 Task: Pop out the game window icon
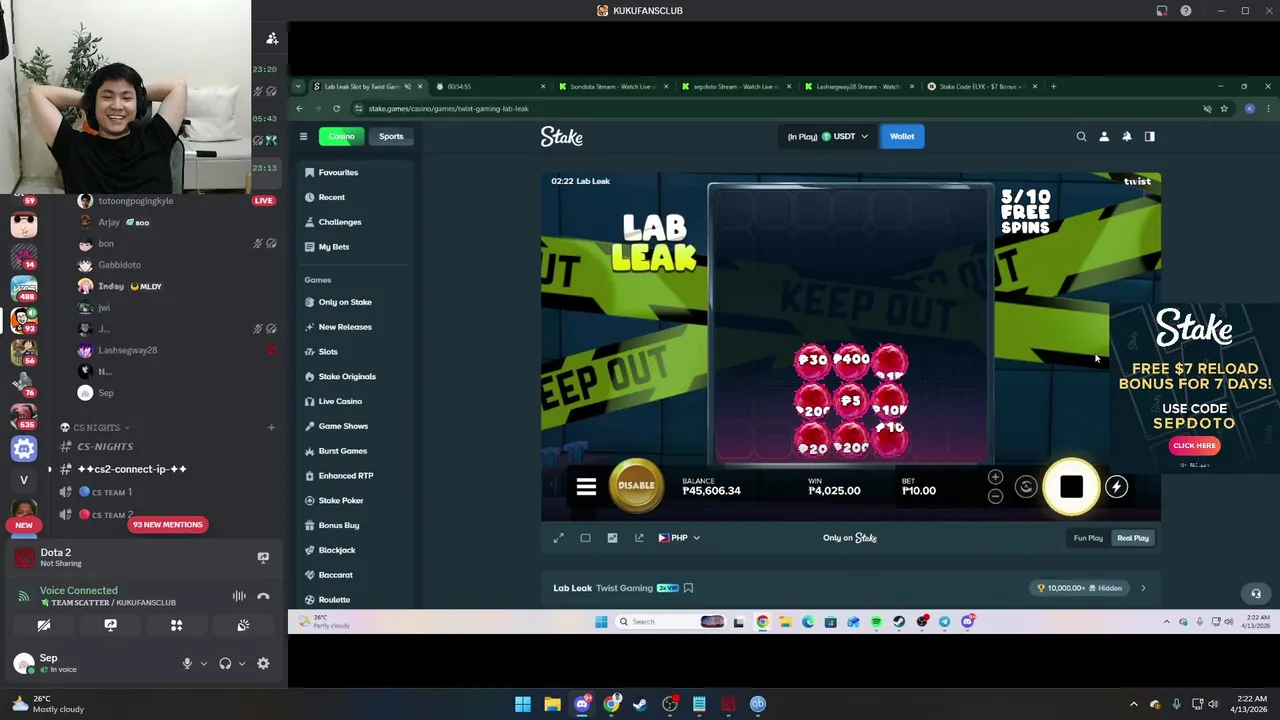point(639,538)
